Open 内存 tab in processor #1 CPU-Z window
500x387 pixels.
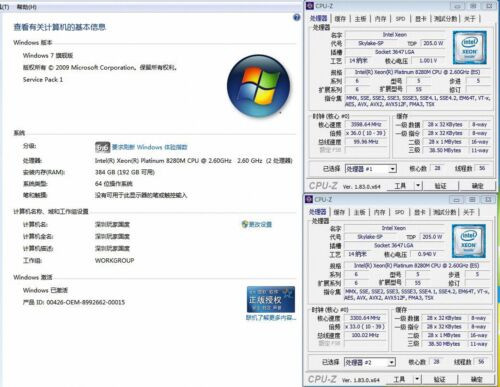point(380,19)
